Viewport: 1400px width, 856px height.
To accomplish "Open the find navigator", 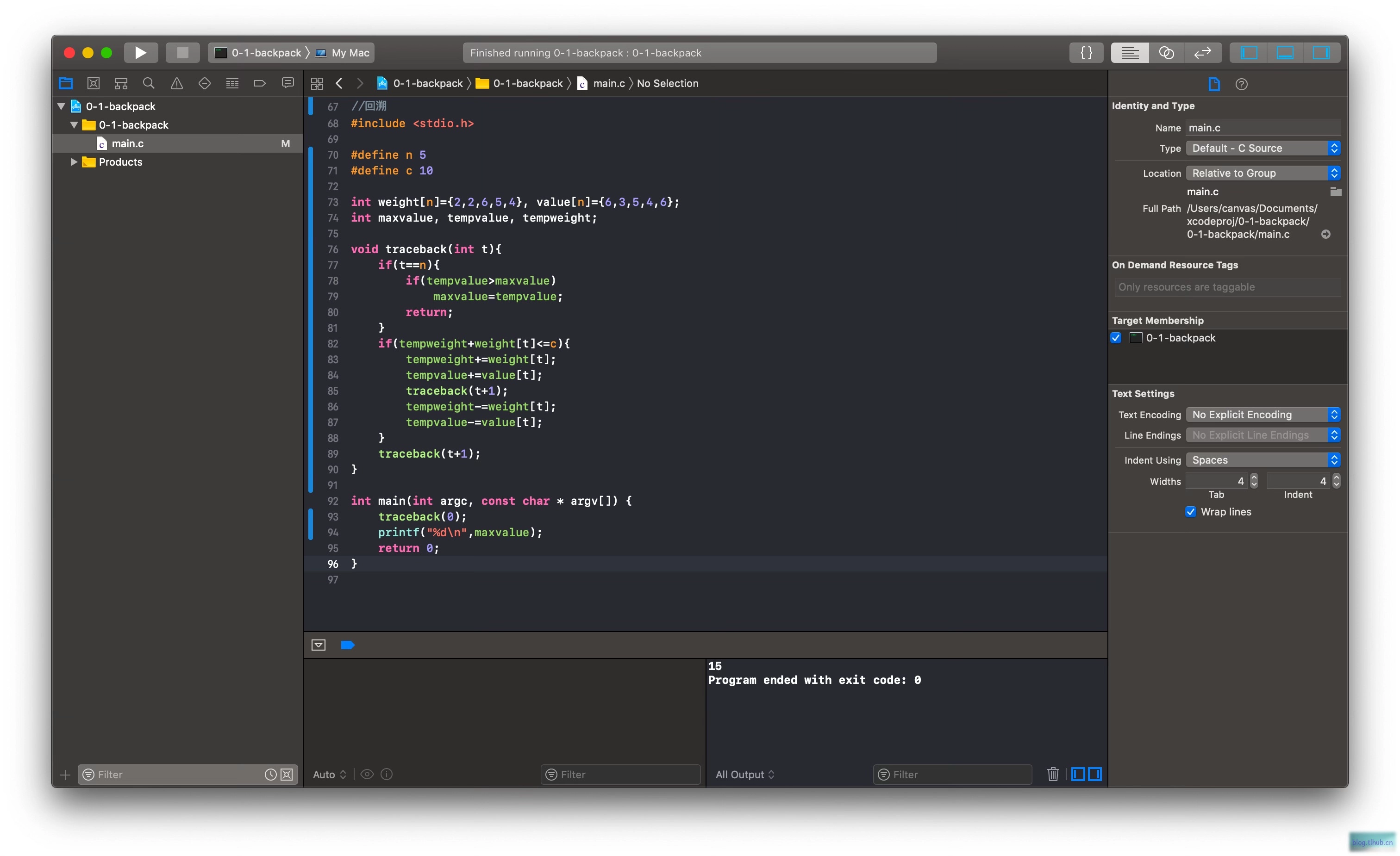I will click(x=149, y=83).
